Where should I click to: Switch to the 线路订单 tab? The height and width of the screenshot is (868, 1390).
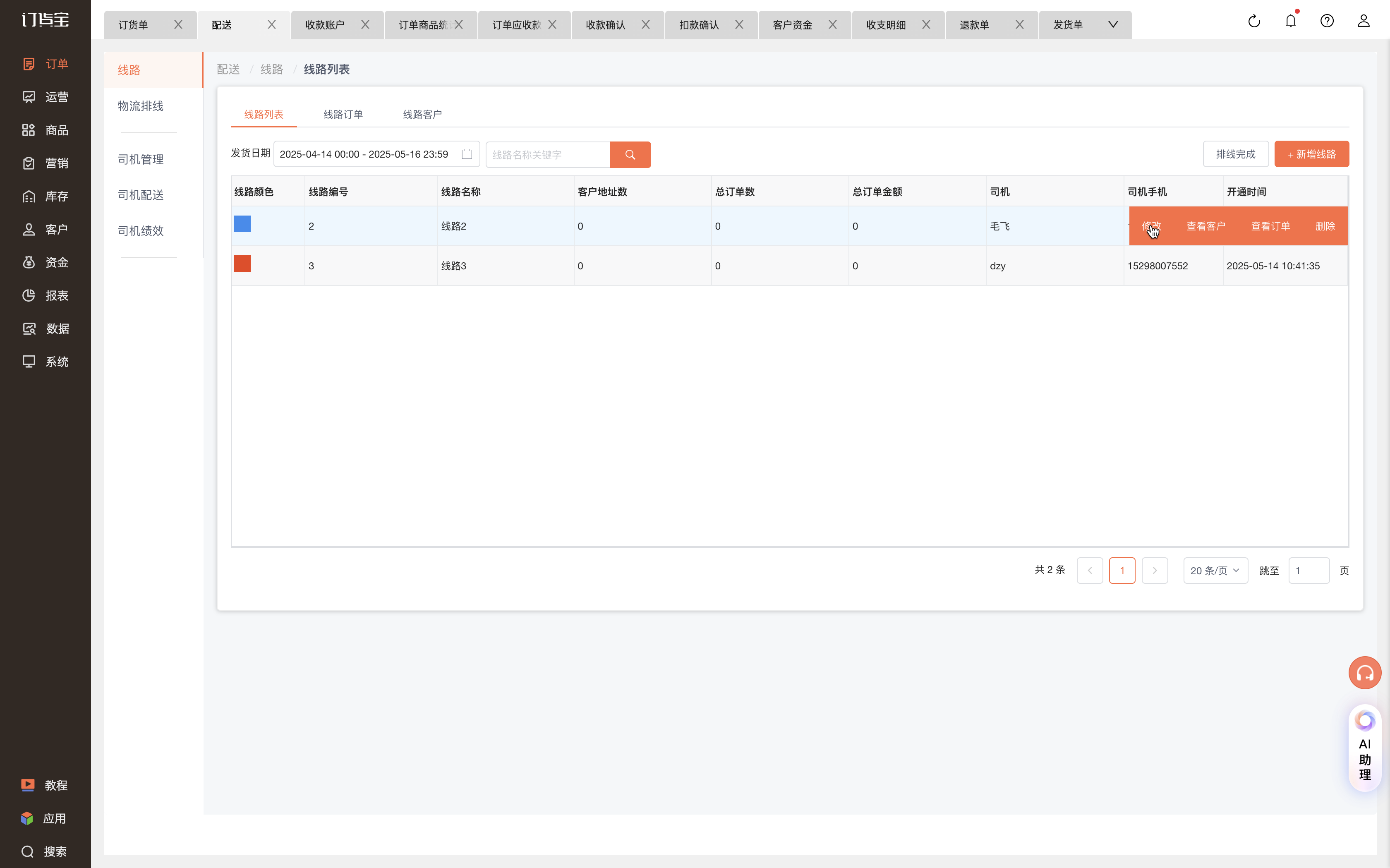343,114
